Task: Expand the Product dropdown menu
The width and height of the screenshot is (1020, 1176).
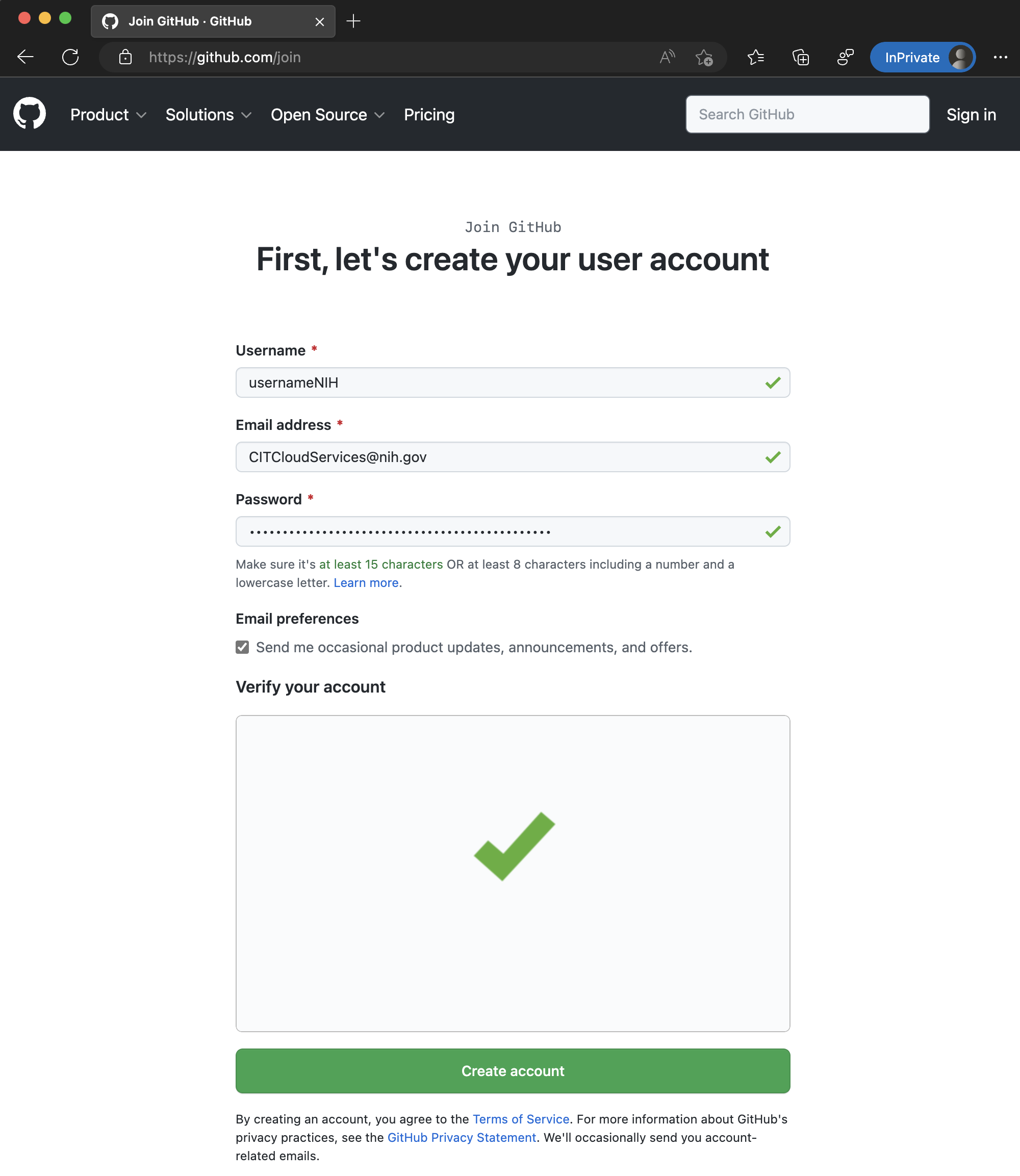Action: pos(108,114)
